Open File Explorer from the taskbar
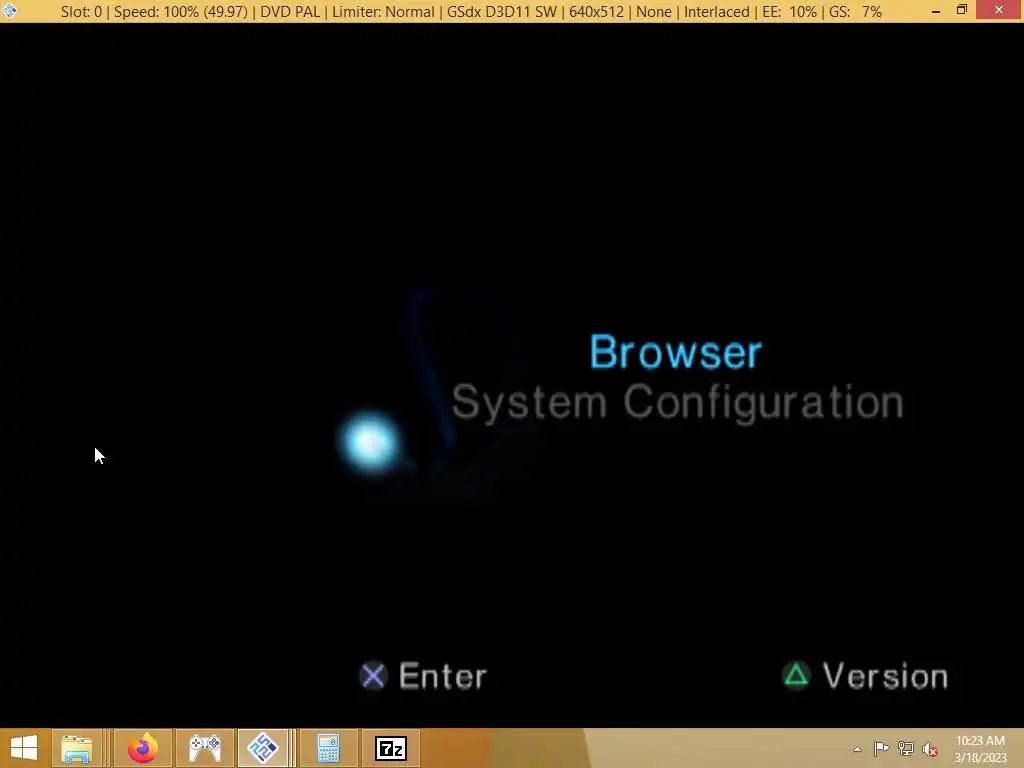Screen dimensions: 1024x768 pyautogui.click(x=77, y=748)
